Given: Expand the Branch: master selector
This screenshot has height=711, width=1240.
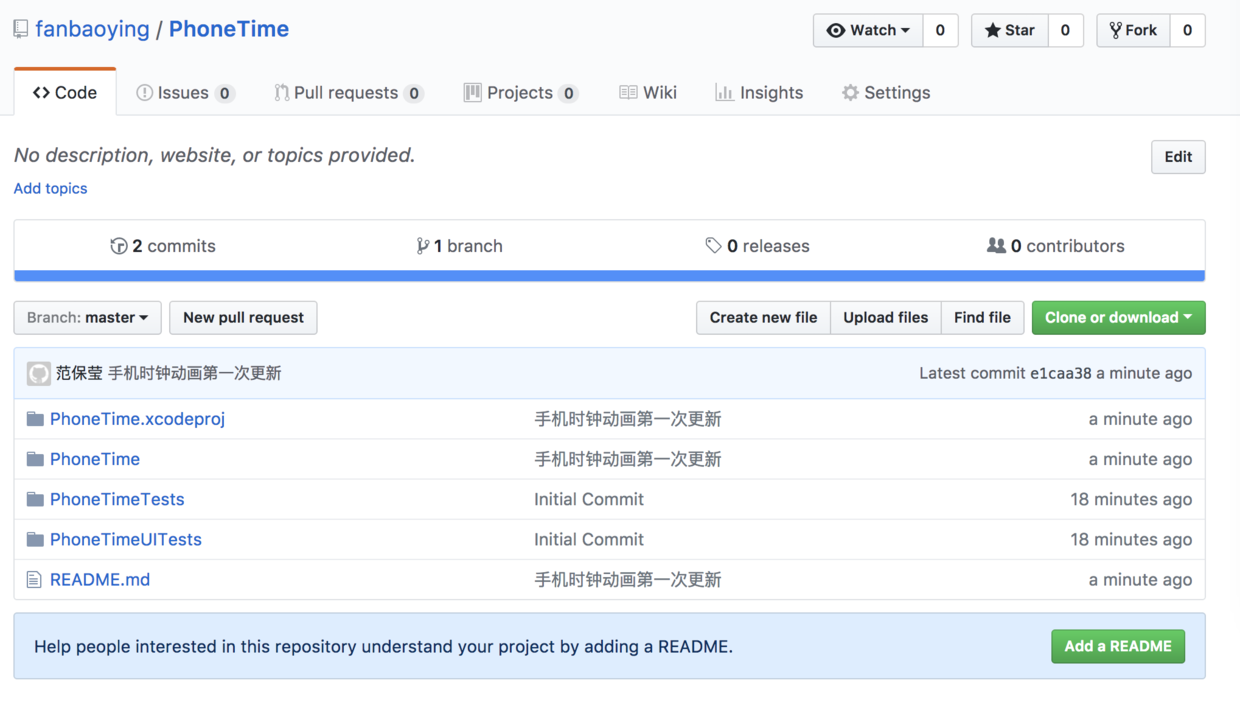Looking at the screenshot, I should click(88, 318).
